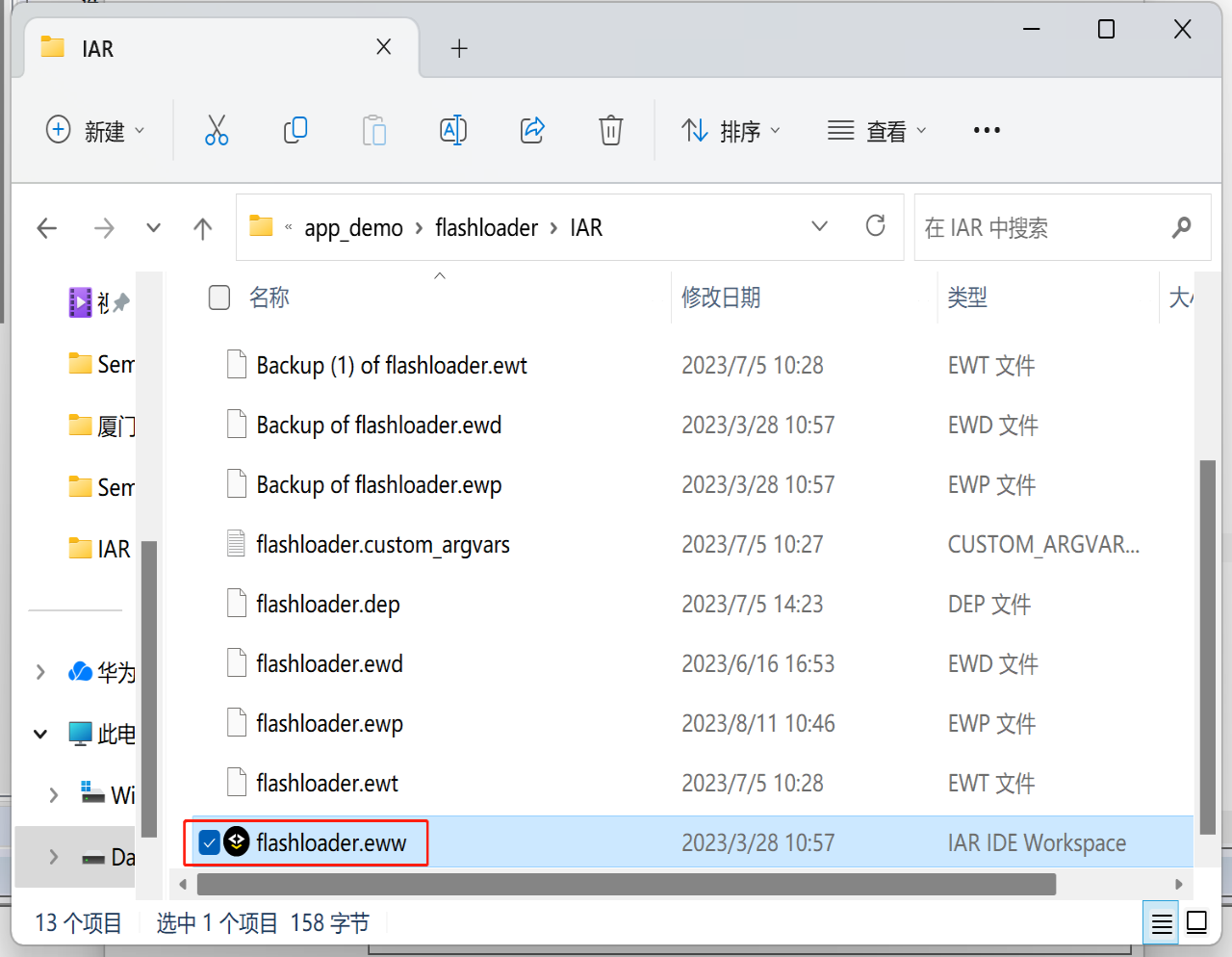1232x957 pixels.
Task: Click the Back navigation arrow
Action: [46, 227]
